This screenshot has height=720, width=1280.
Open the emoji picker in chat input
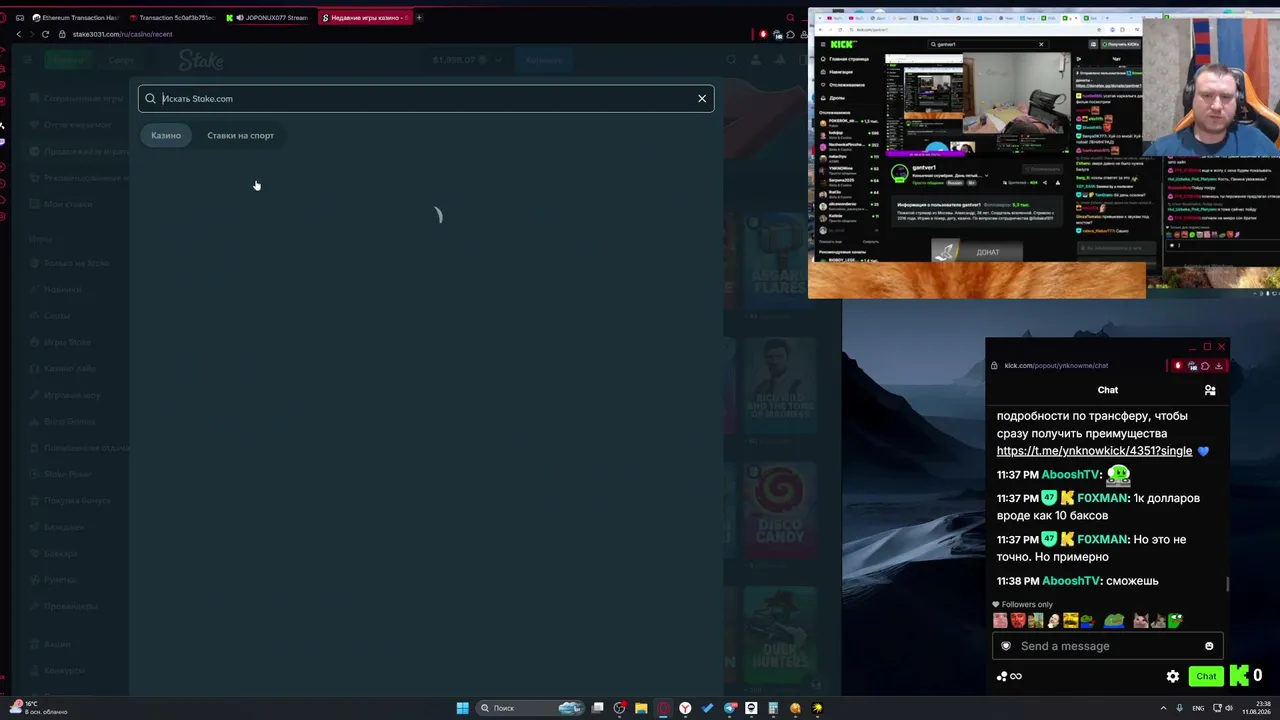click(1209, 646)
